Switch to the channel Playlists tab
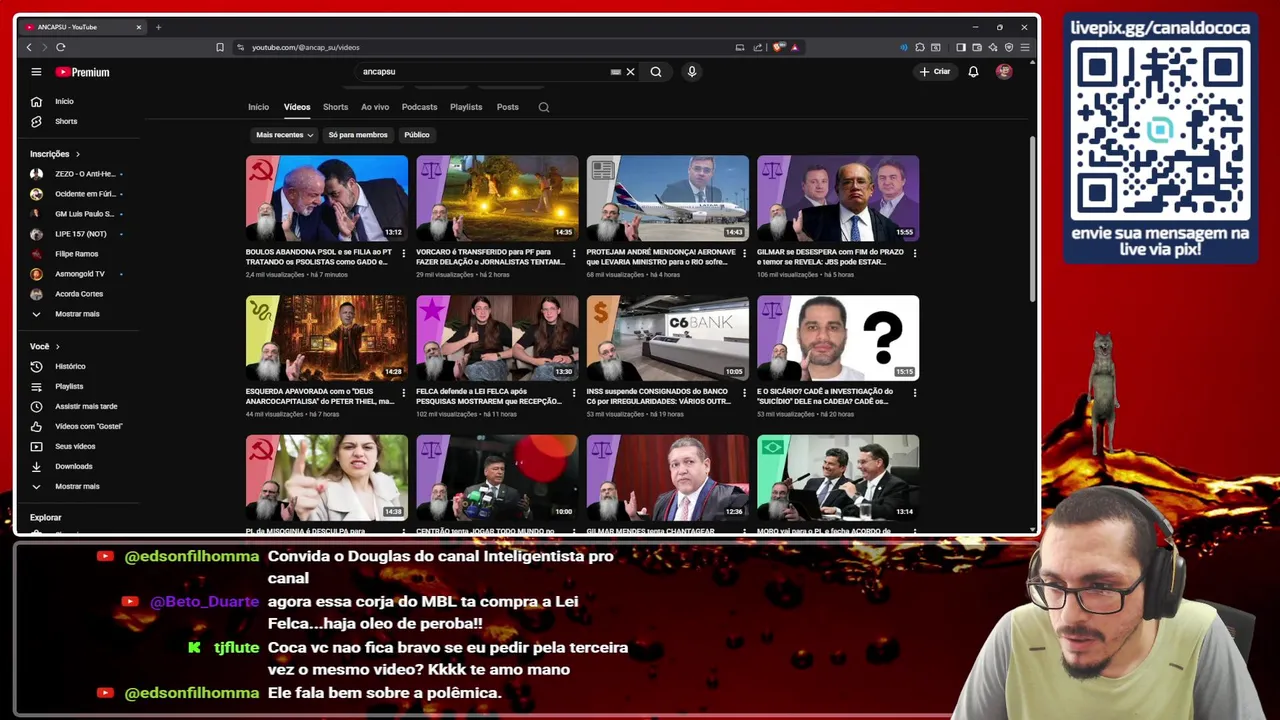The image size is (1280, 720). point(466,107)
